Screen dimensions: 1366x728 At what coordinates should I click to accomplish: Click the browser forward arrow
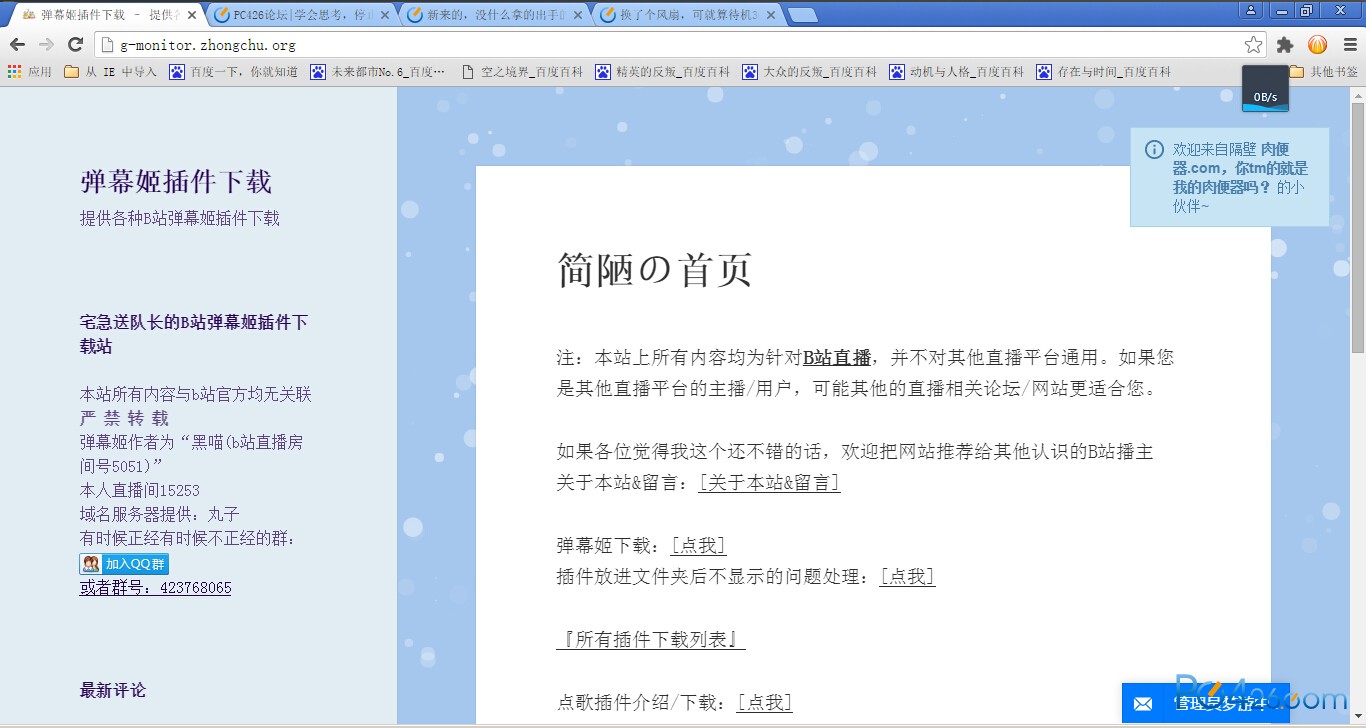coord(46,45)
